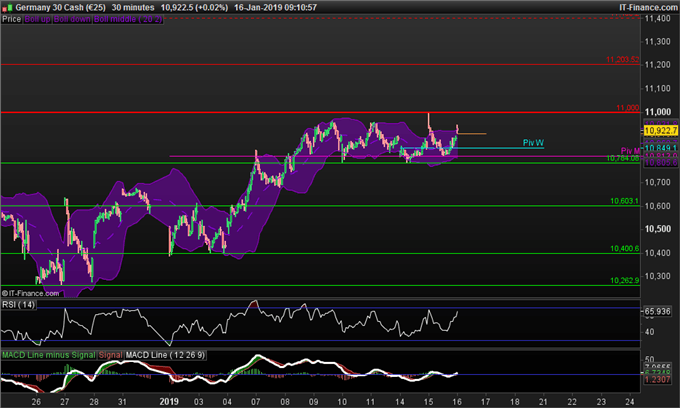Click the 16-Jan-2019 09:10:57 timestamp
This screenshot has width=680, height=408.
[x=275, y=7]
